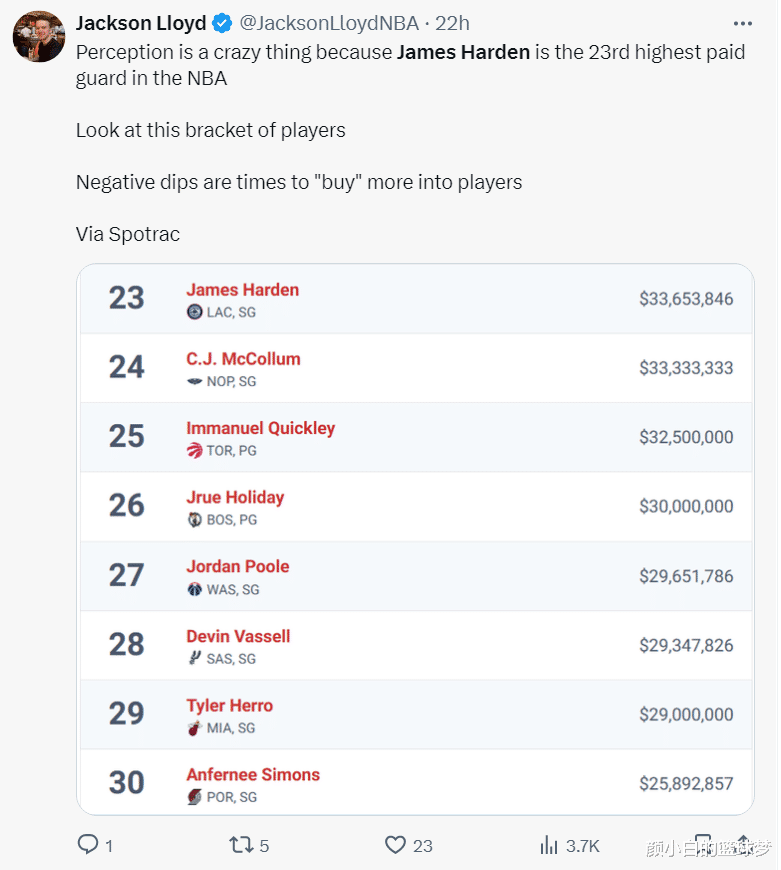Click the Raptors logo under Immanuel Quickley

coord(194,451)
